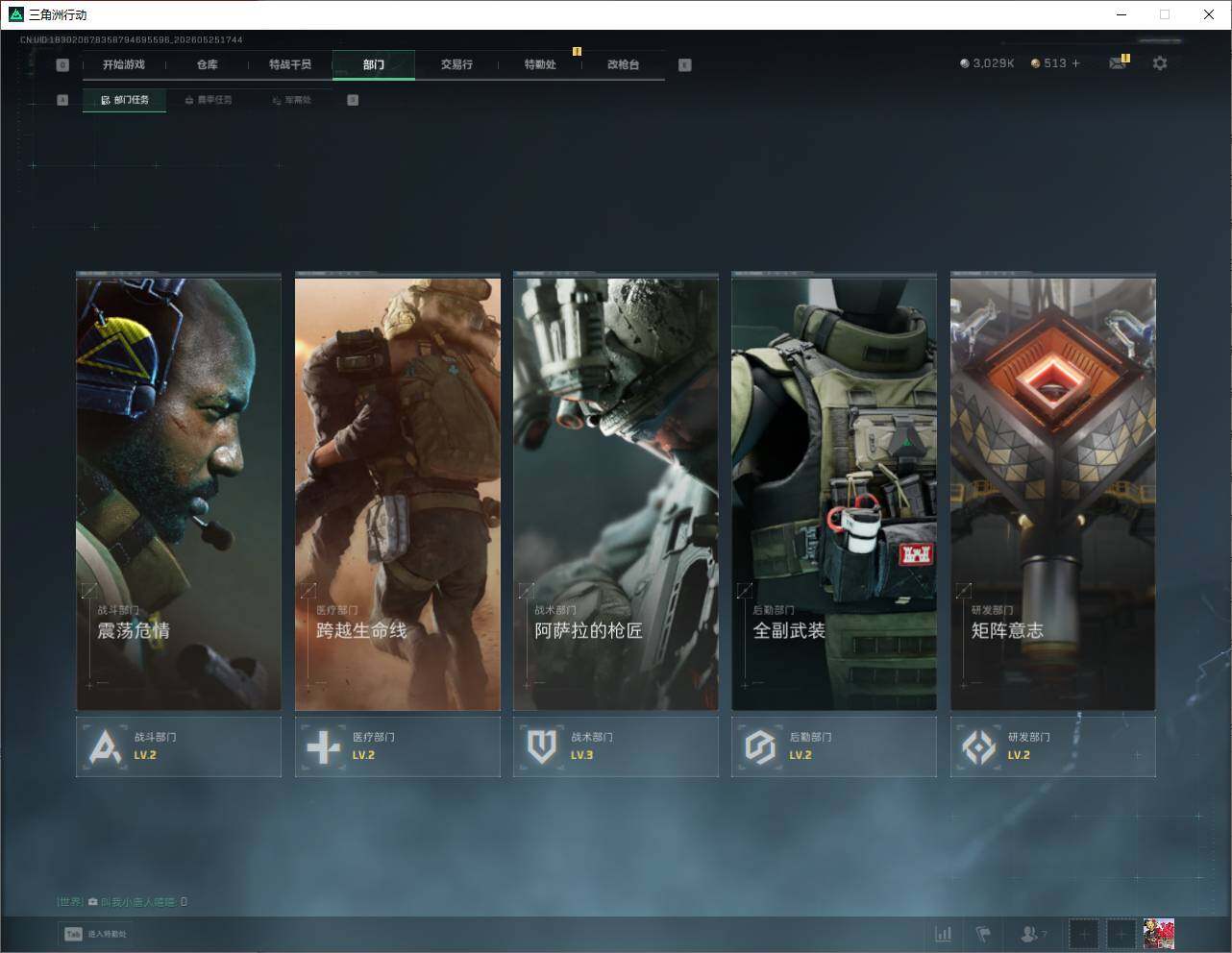Switch to the 仓库 tab
The width and height of the screenshot is (1232, 953).
click(x=207, y=64)
